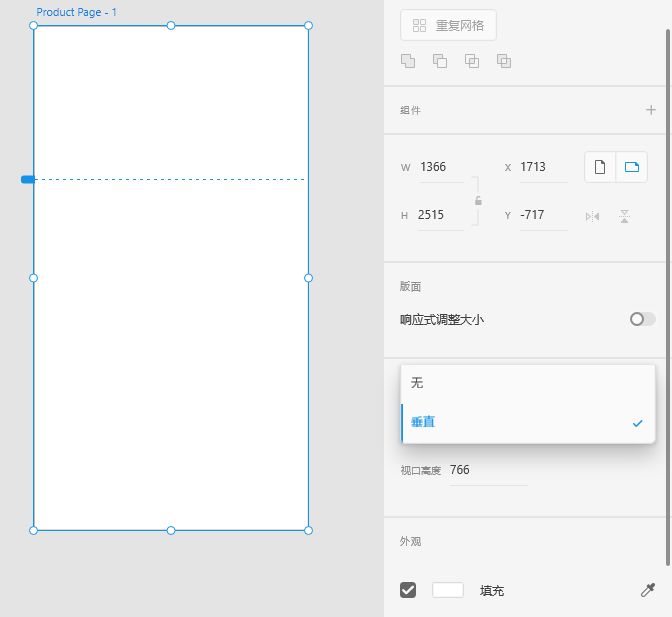Click the flip vertical icon

coord(624,216)
